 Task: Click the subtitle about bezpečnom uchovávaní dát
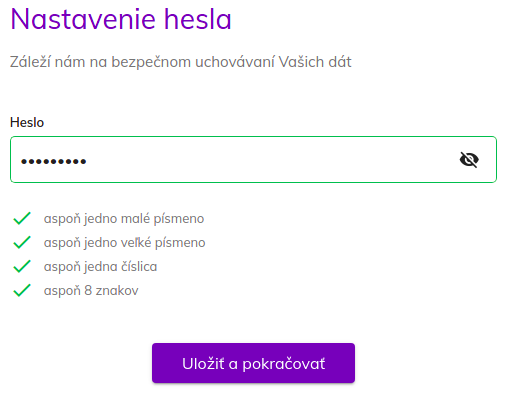(x=181, y=62)
